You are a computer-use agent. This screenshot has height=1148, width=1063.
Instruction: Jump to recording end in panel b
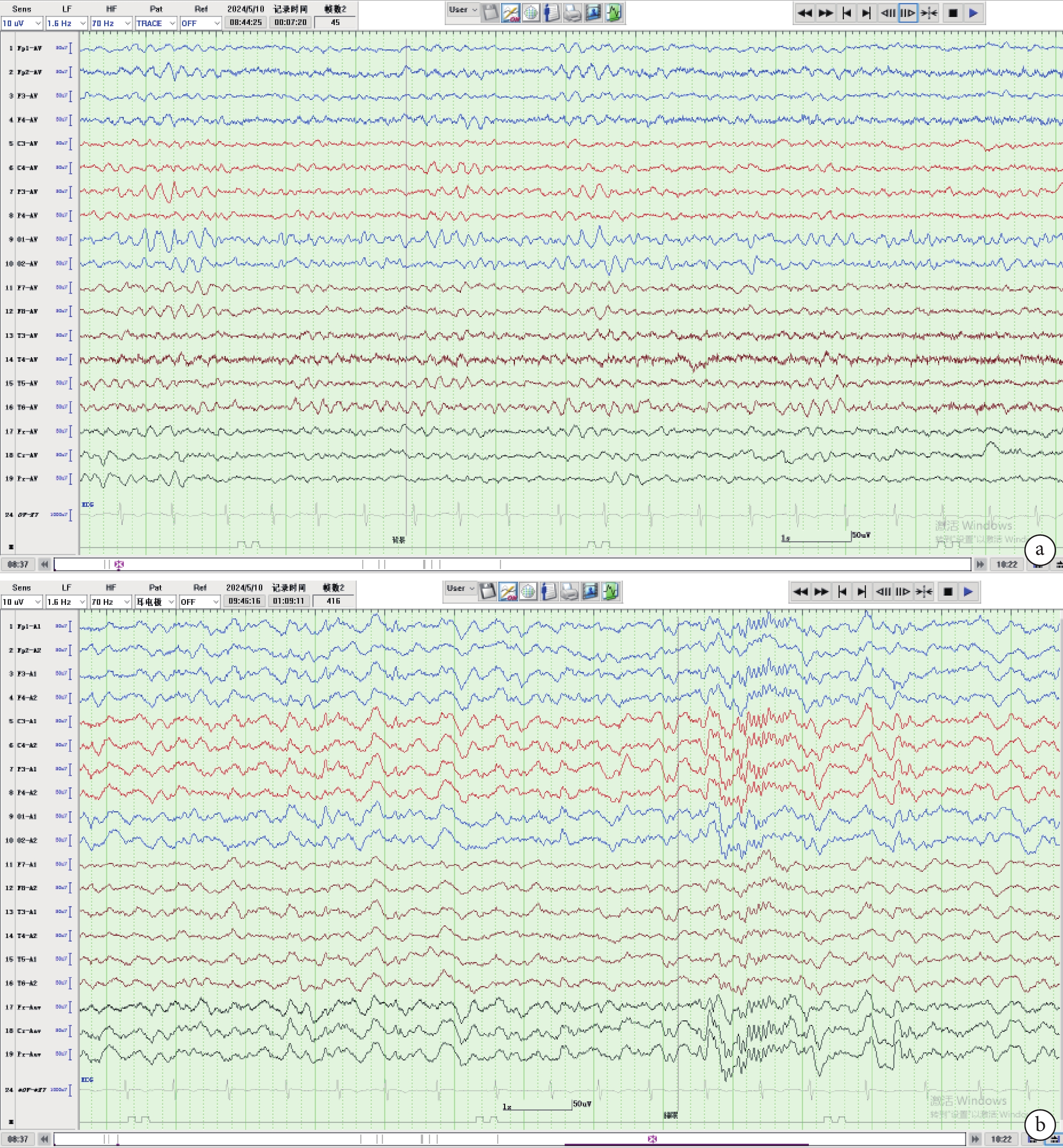pyautogui.click(x=862, y=591)
